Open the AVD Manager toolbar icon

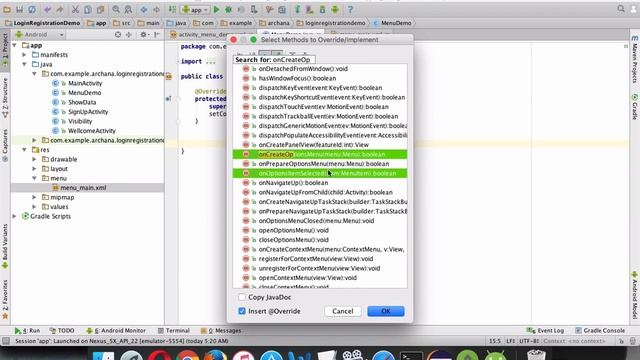(x=310, y=9)
